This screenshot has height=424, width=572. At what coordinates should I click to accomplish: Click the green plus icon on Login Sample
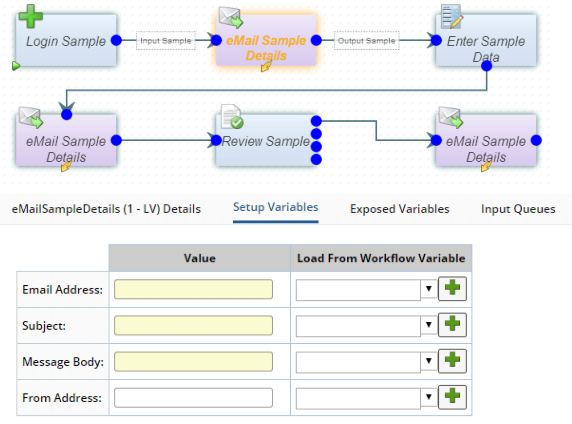point(31,16)
